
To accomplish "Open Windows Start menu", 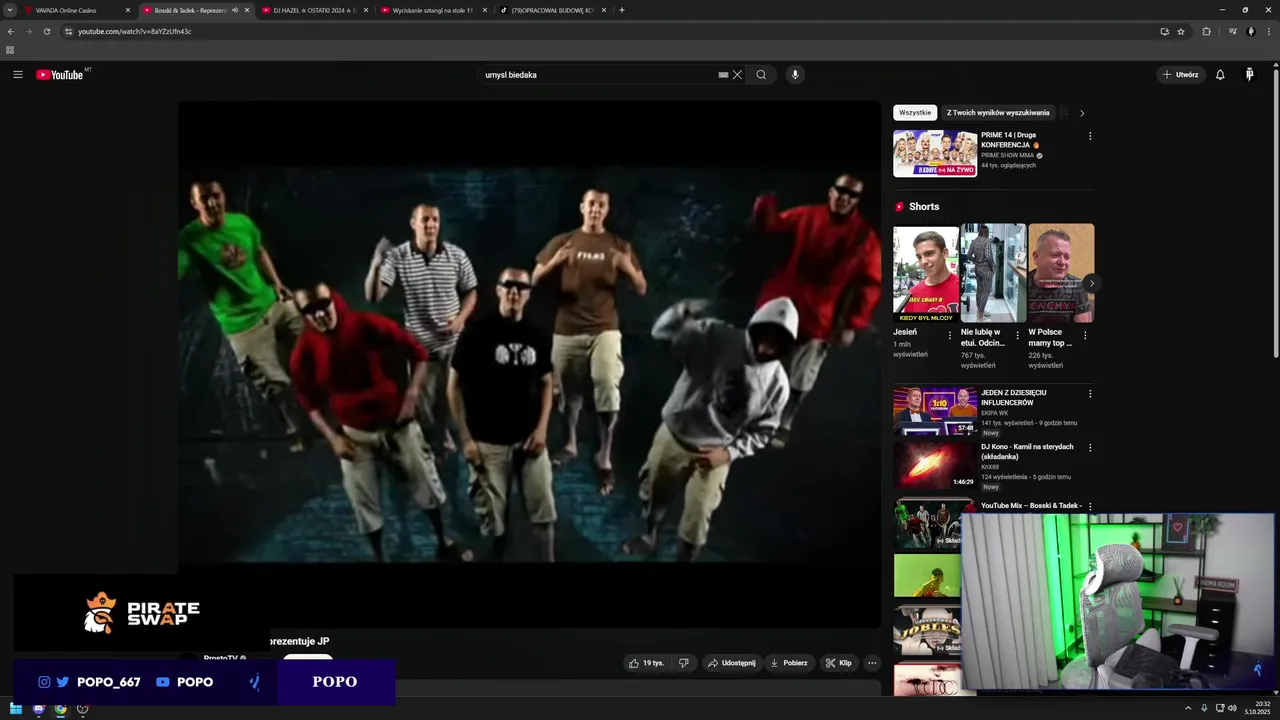I will (x=16, y=709).
